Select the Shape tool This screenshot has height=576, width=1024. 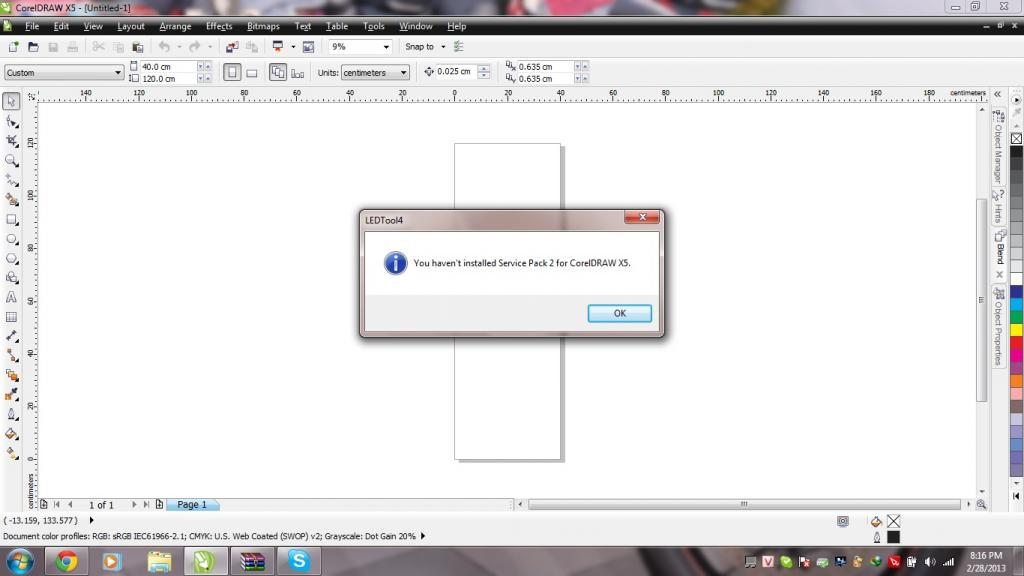(11, 121)
